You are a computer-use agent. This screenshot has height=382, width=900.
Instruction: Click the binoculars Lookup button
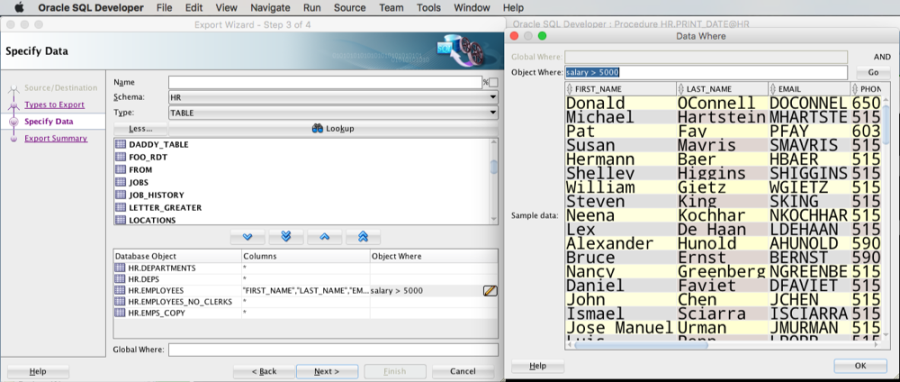pos(333,128)
